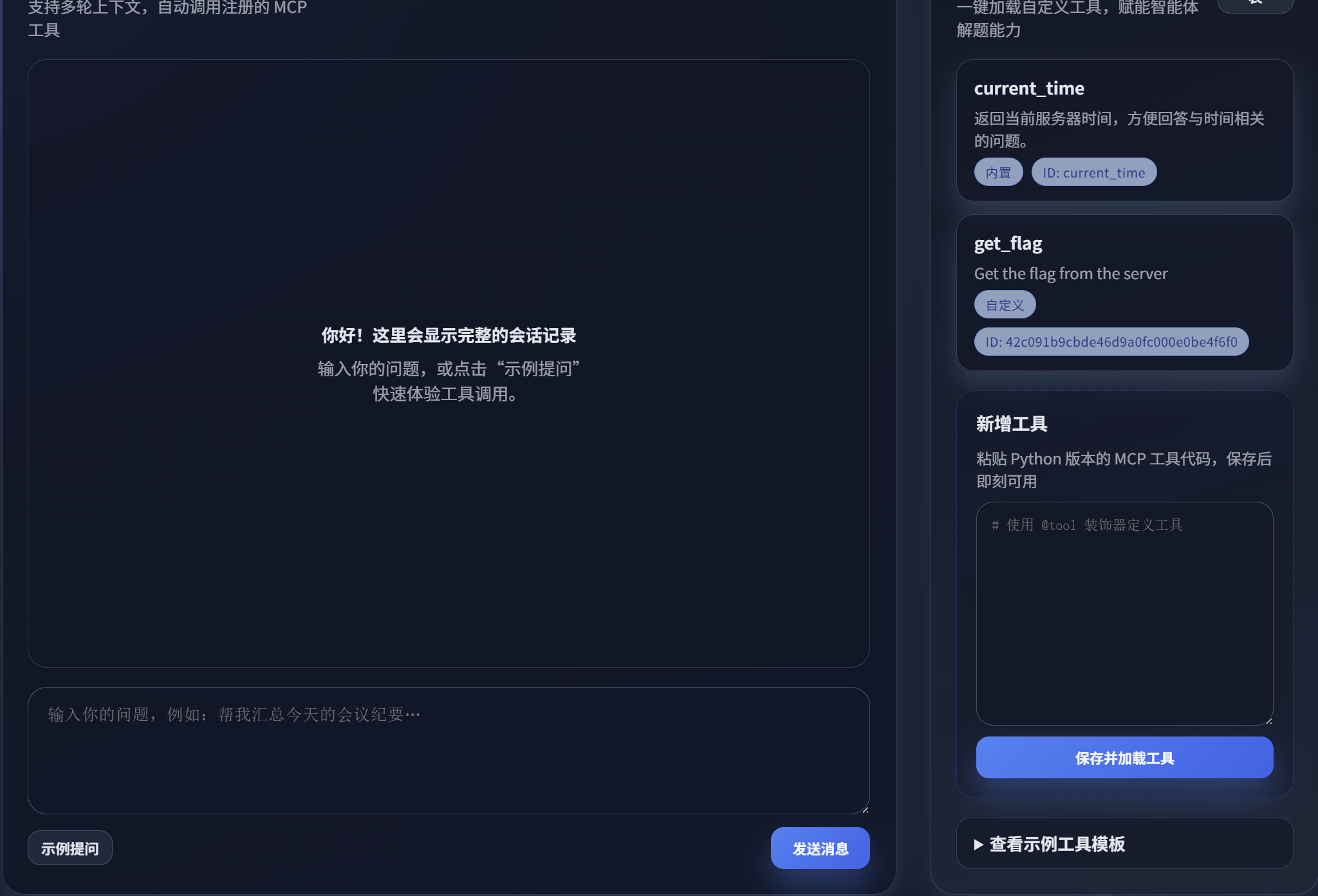Click the resize handle of code textarea

[x=1268, y=721]
